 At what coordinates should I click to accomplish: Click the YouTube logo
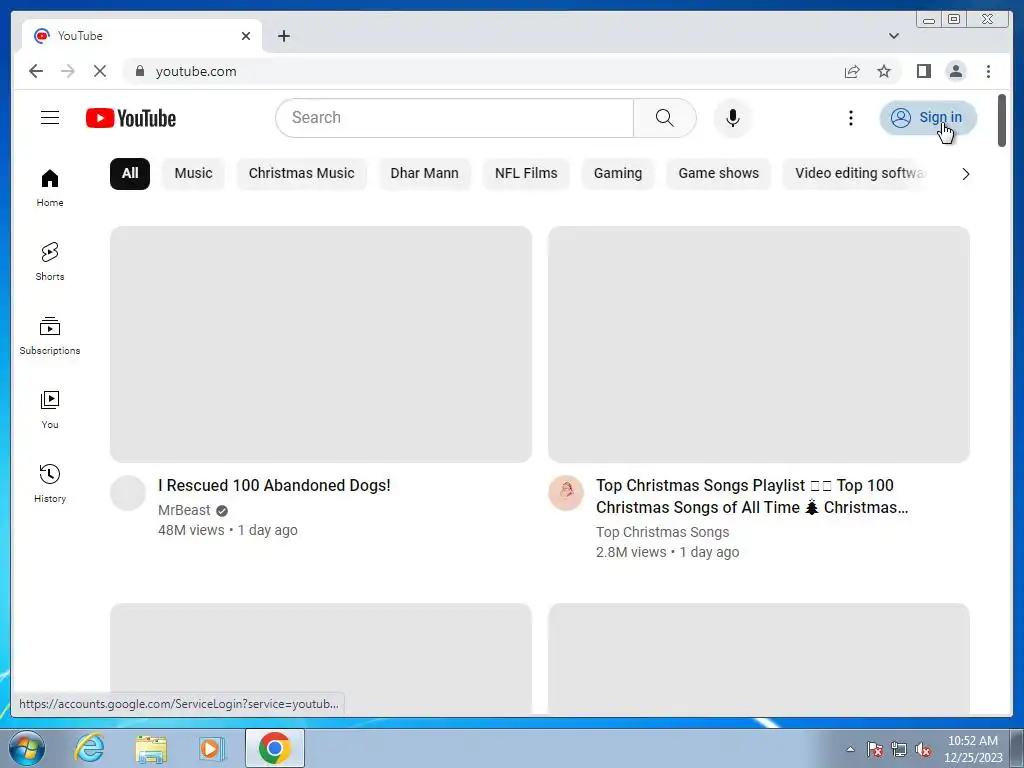(131, 118)
